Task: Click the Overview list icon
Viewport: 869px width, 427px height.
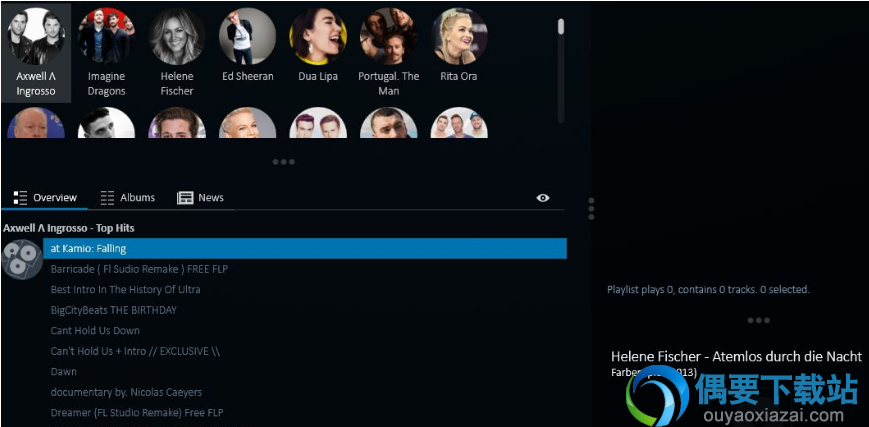Action: click(21, 198)
